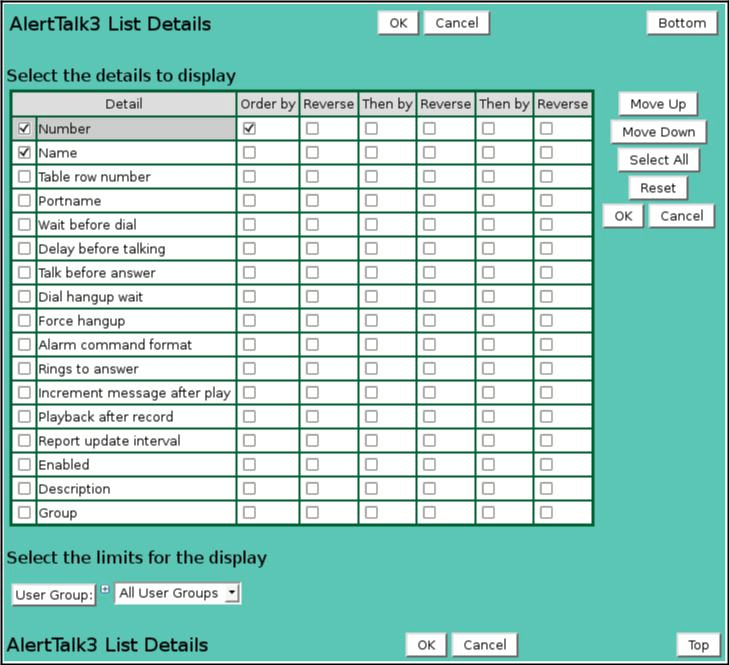Viewport: 729px width, 665px height.
Task: Check first Reverse box in Number row
Action: (312, 128)
